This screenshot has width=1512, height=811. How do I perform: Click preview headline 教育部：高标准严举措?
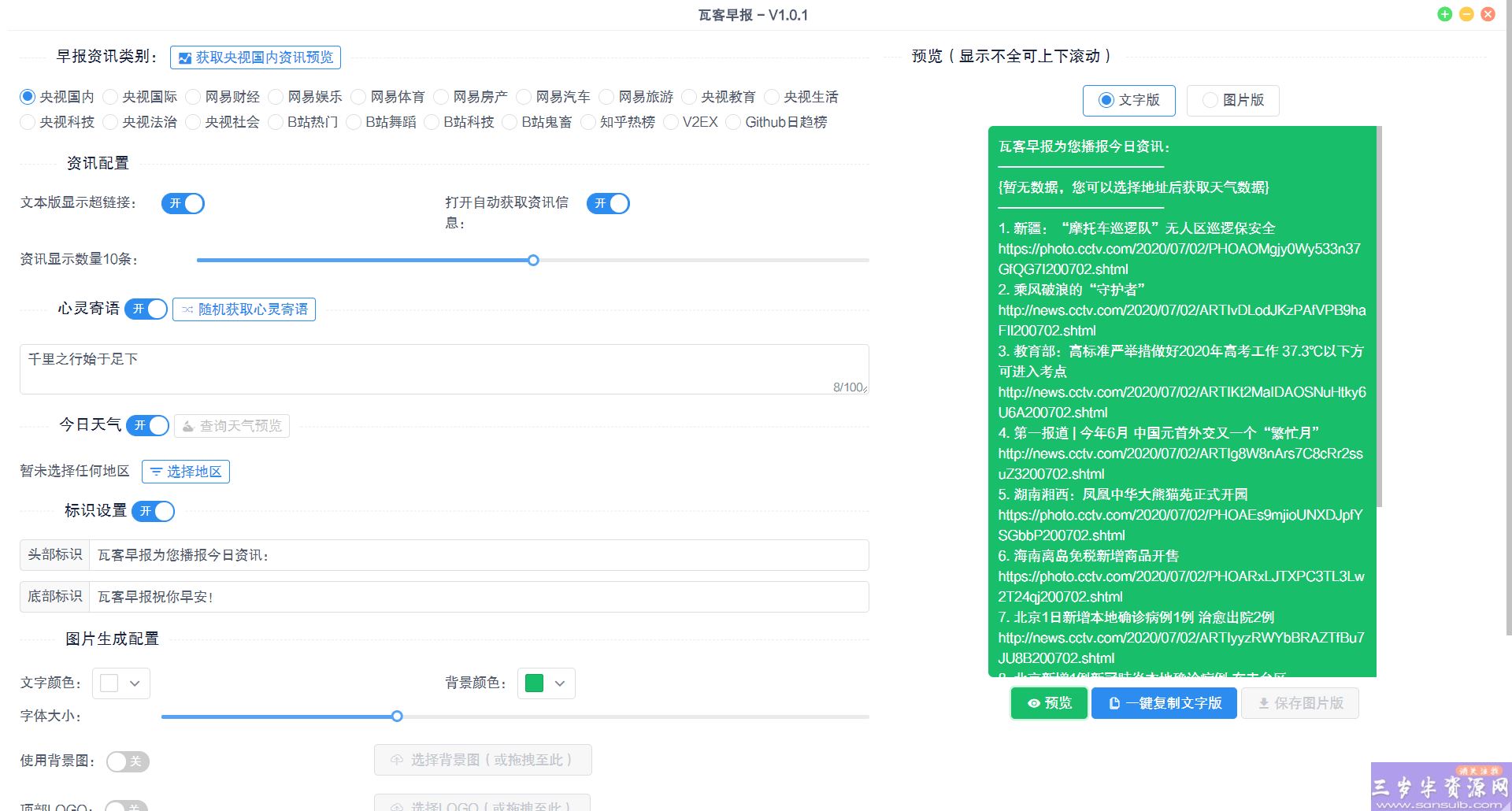(1181, 361)
